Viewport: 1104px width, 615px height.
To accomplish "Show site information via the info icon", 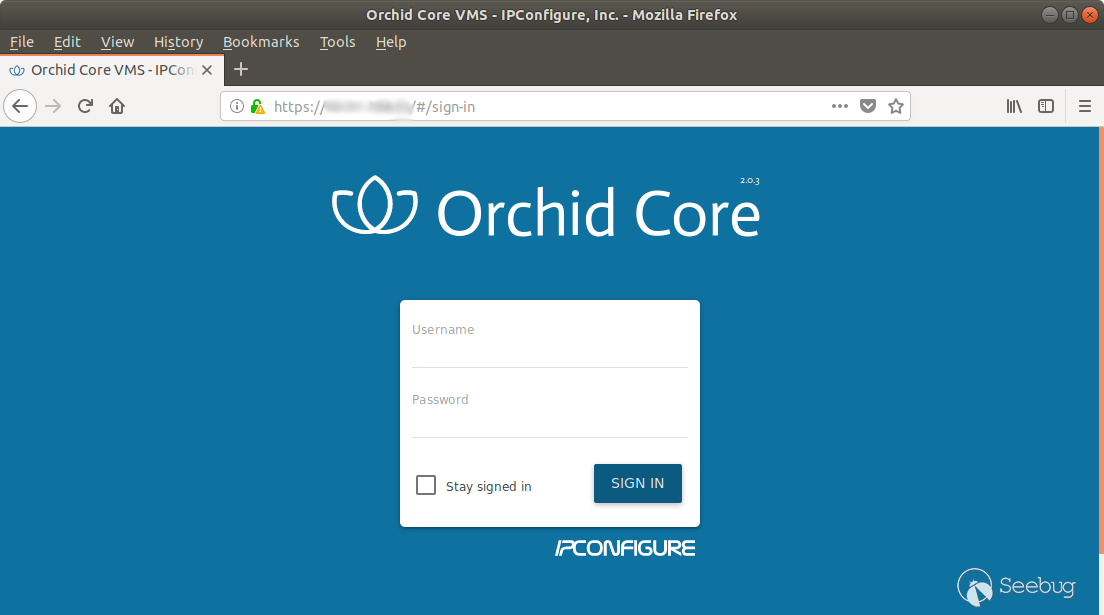I will [x=237, y=106].
